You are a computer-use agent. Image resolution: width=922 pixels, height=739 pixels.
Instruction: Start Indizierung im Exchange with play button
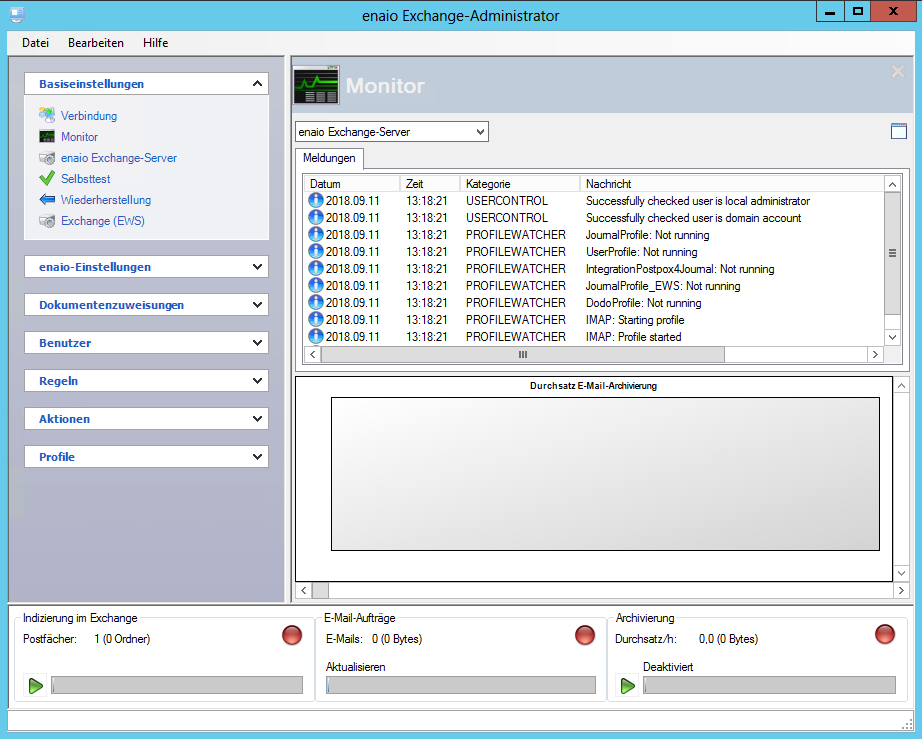(x=36, y=686)
